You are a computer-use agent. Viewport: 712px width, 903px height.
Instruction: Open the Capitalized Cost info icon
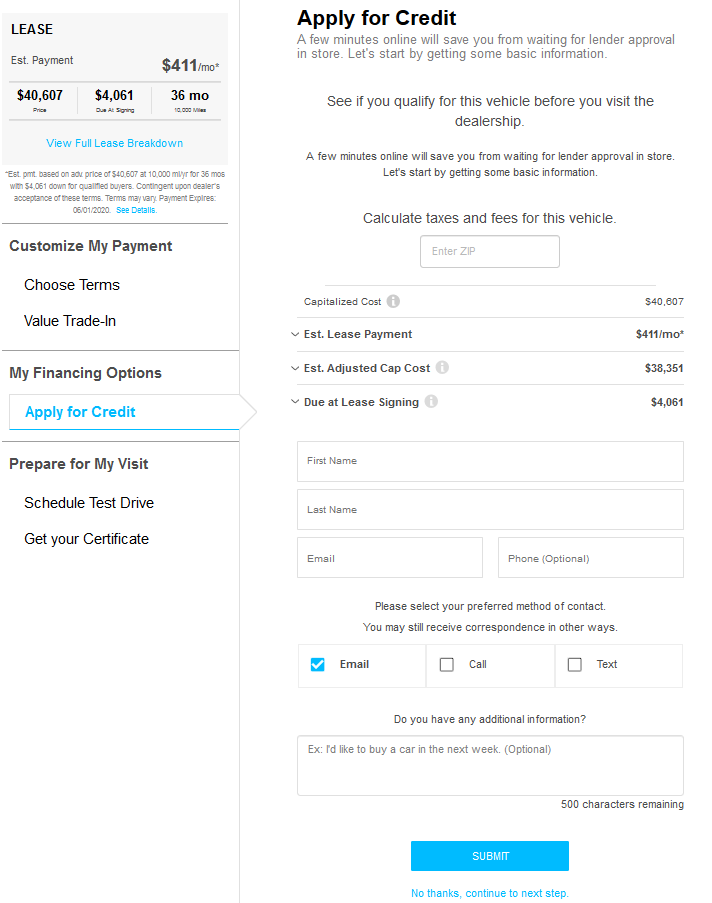[x=393, y=301]
